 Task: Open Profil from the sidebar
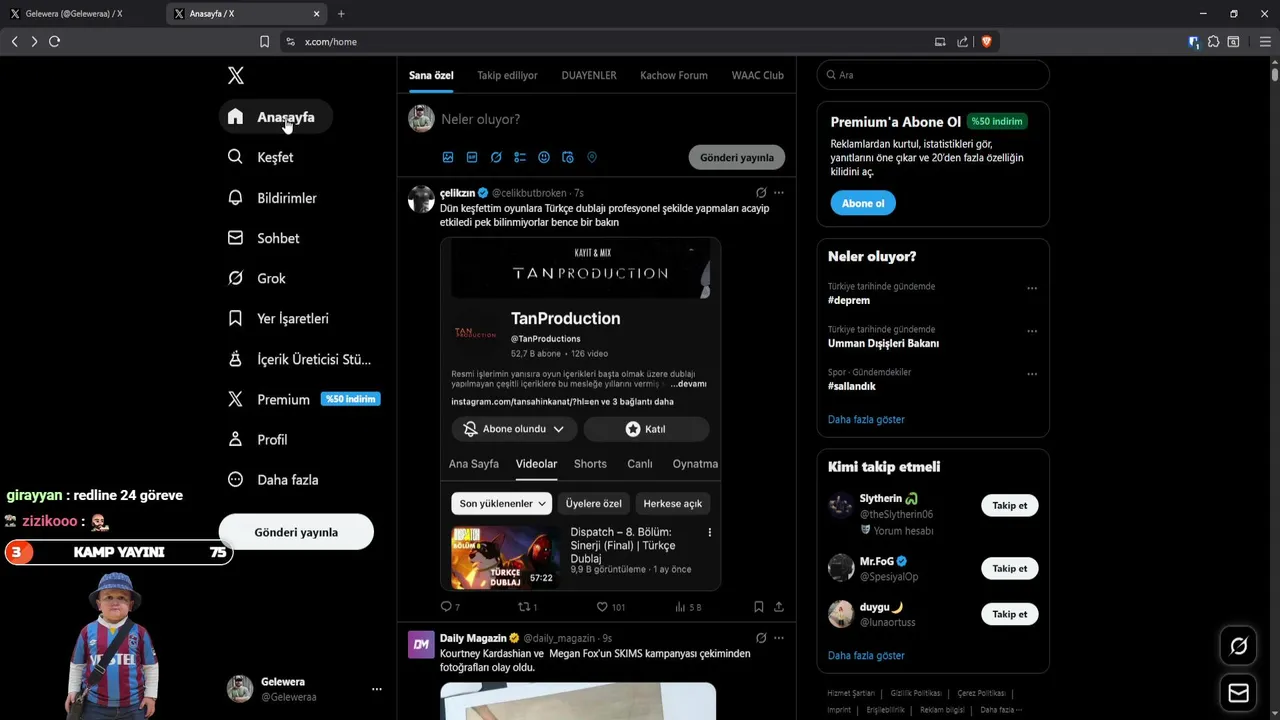(x=258, y=439)
